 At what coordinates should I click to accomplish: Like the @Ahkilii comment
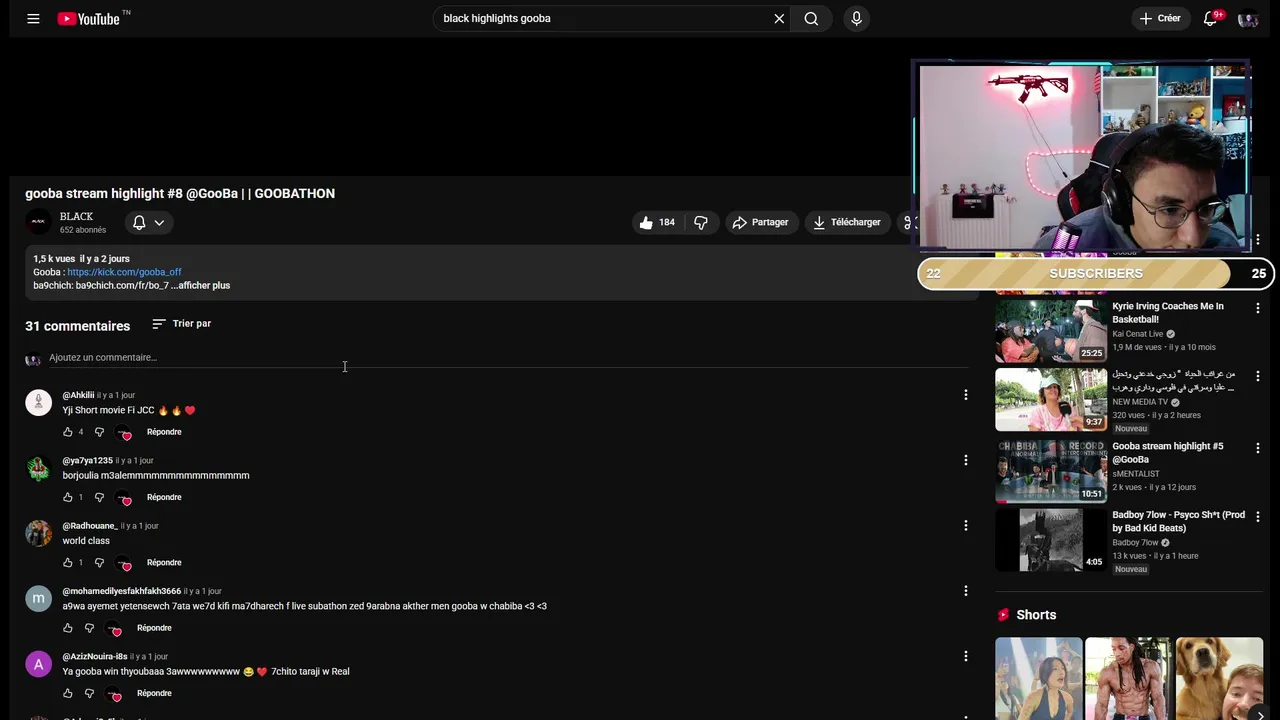pos(68,432)
